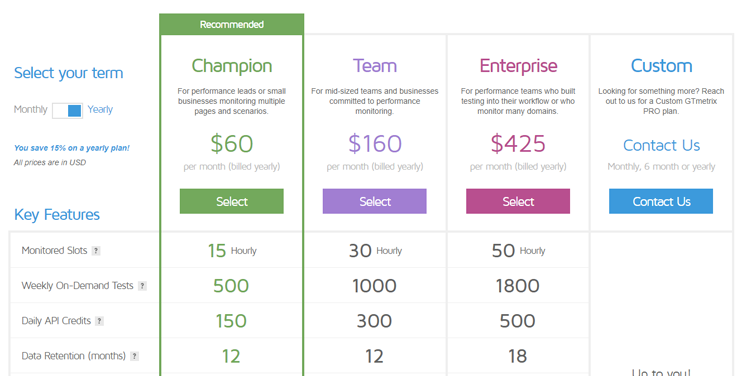Choose the Yearly term label

100,110
